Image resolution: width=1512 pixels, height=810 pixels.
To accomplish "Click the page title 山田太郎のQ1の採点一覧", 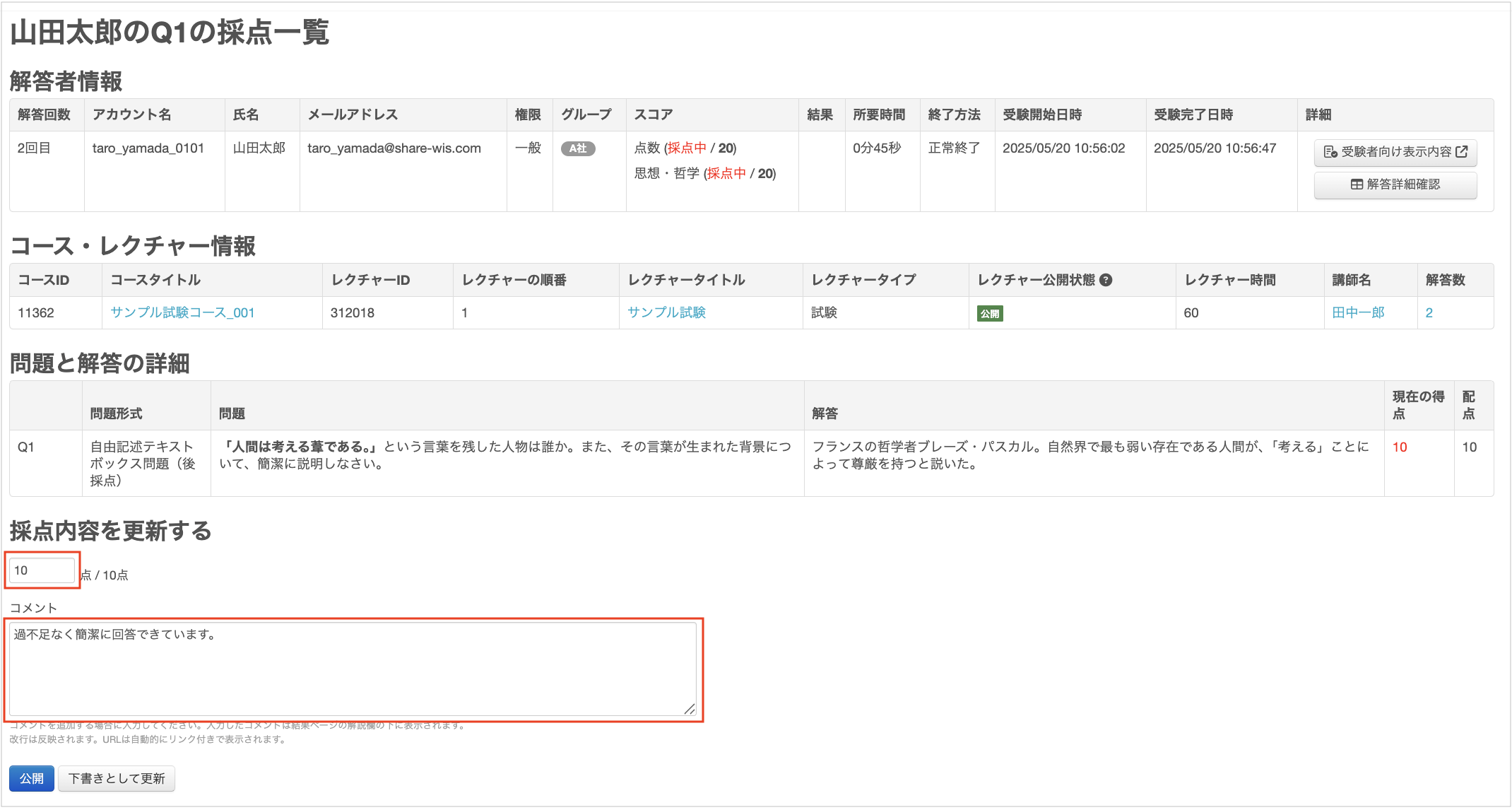I will [x=170, y=33].
